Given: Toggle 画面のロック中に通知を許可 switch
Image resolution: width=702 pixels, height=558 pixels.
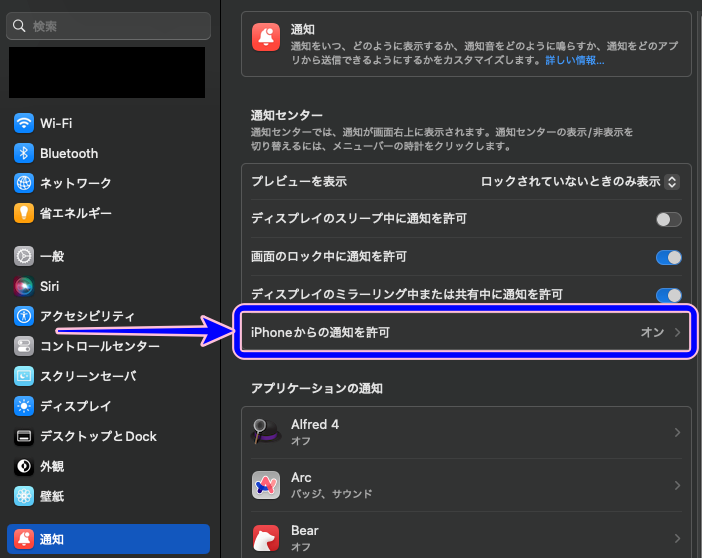Looking at the screenshot, I should [x=669, y=257].
